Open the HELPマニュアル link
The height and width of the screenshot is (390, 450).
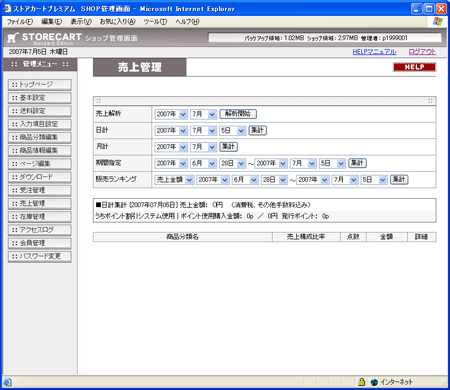pos(374,52)
